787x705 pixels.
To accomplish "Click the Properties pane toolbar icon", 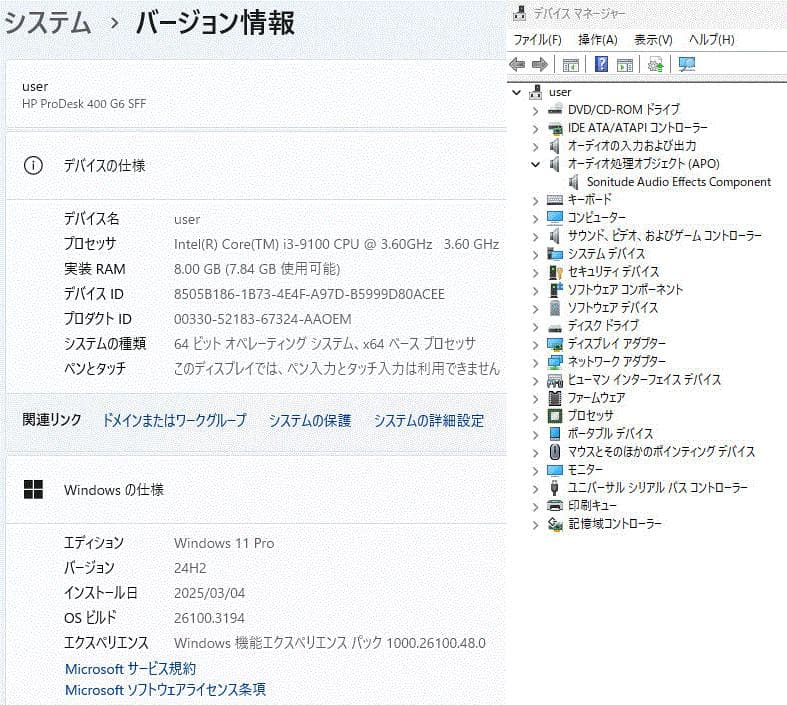I will [625, 65].
